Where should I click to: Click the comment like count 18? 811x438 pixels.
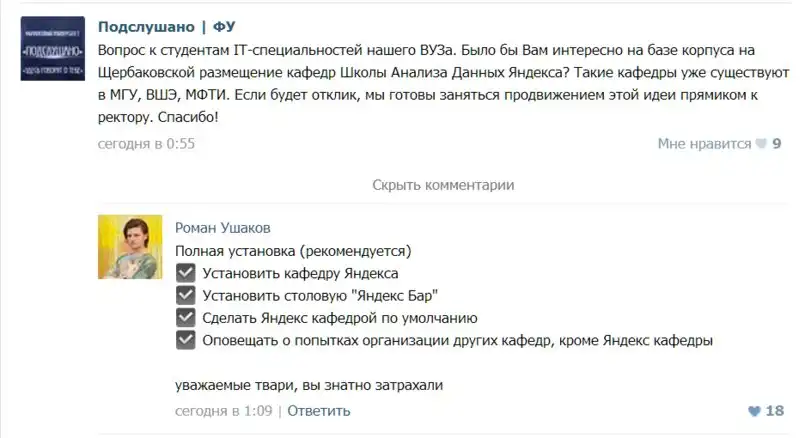click(775, 411)
